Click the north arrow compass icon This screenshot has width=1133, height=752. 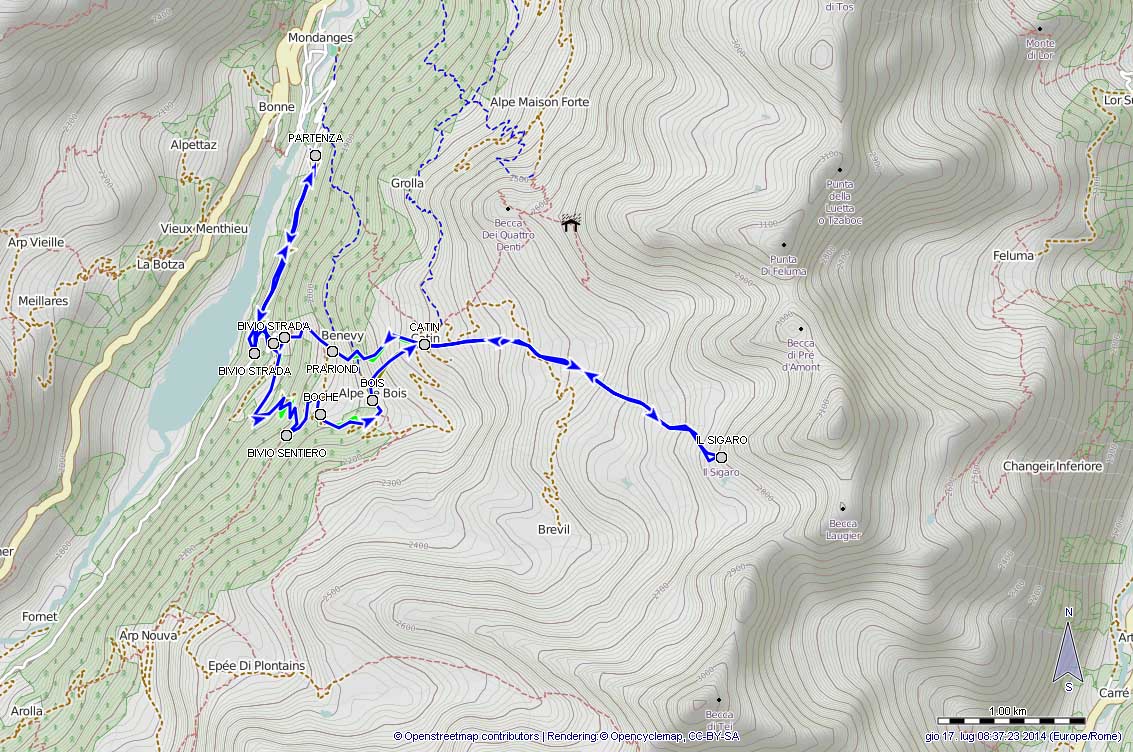pos(1068,649)
